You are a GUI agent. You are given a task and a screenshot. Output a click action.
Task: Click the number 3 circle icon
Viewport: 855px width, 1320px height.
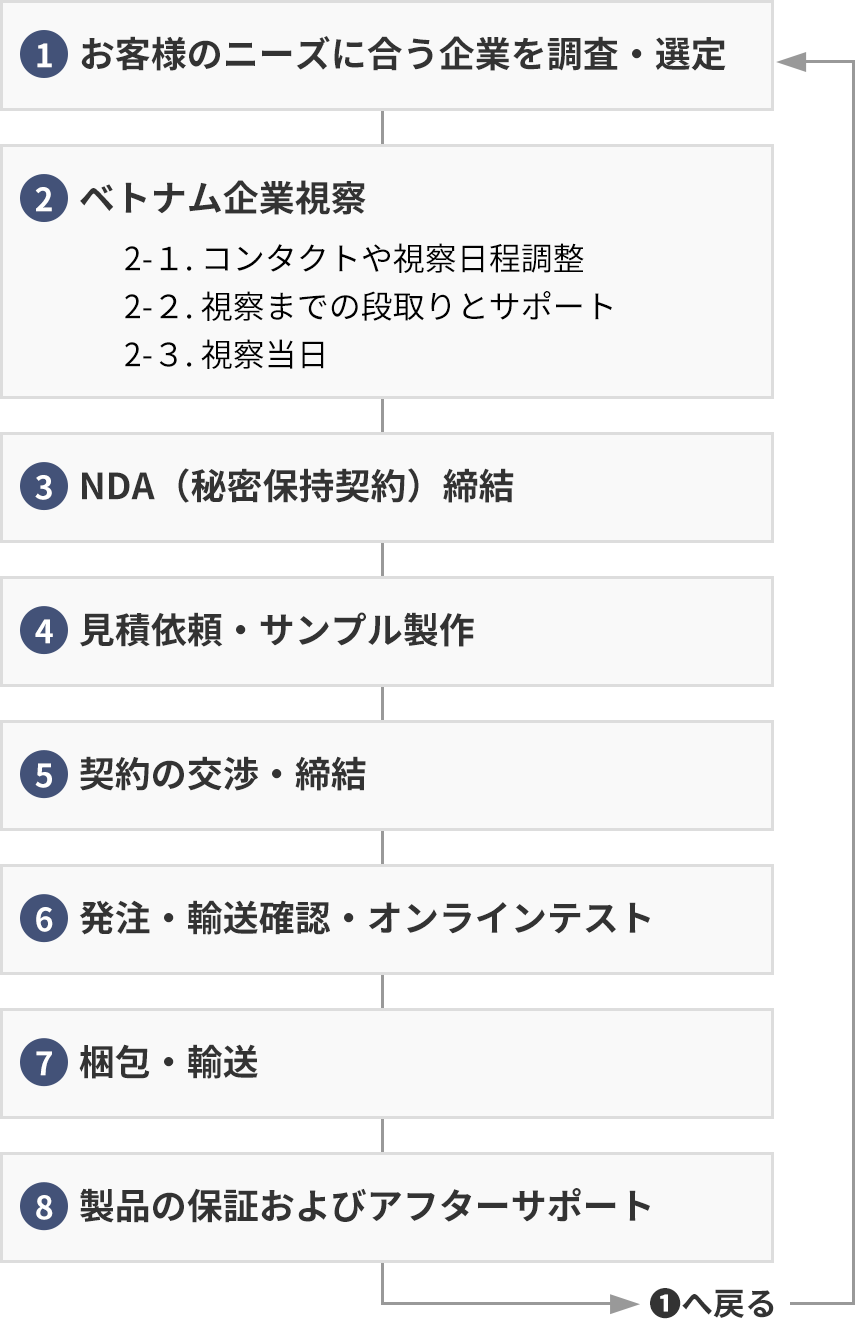[x=43, y=487]
